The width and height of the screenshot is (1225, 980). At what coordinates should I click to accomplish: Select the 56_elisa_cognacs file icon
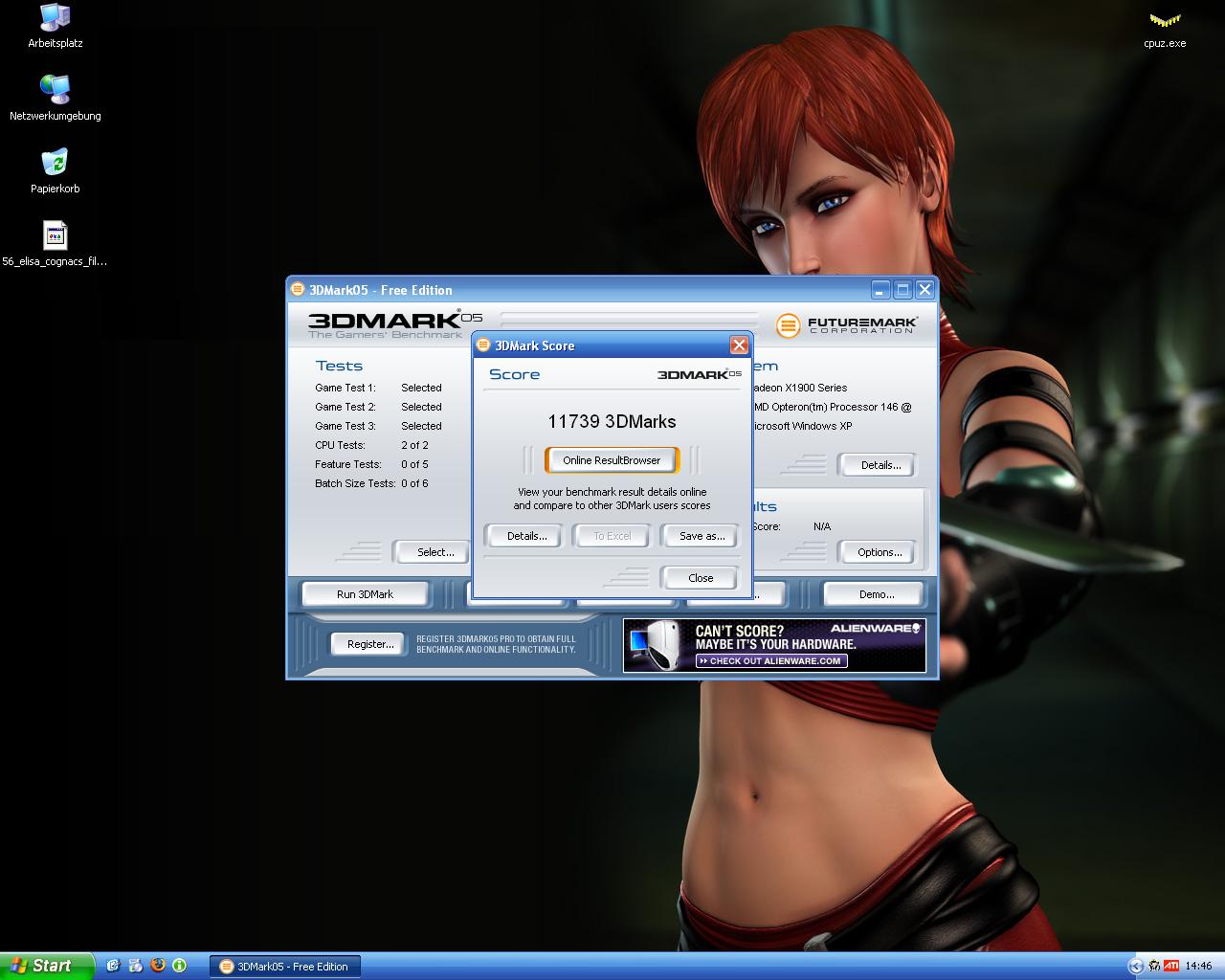tap(55, 243)
